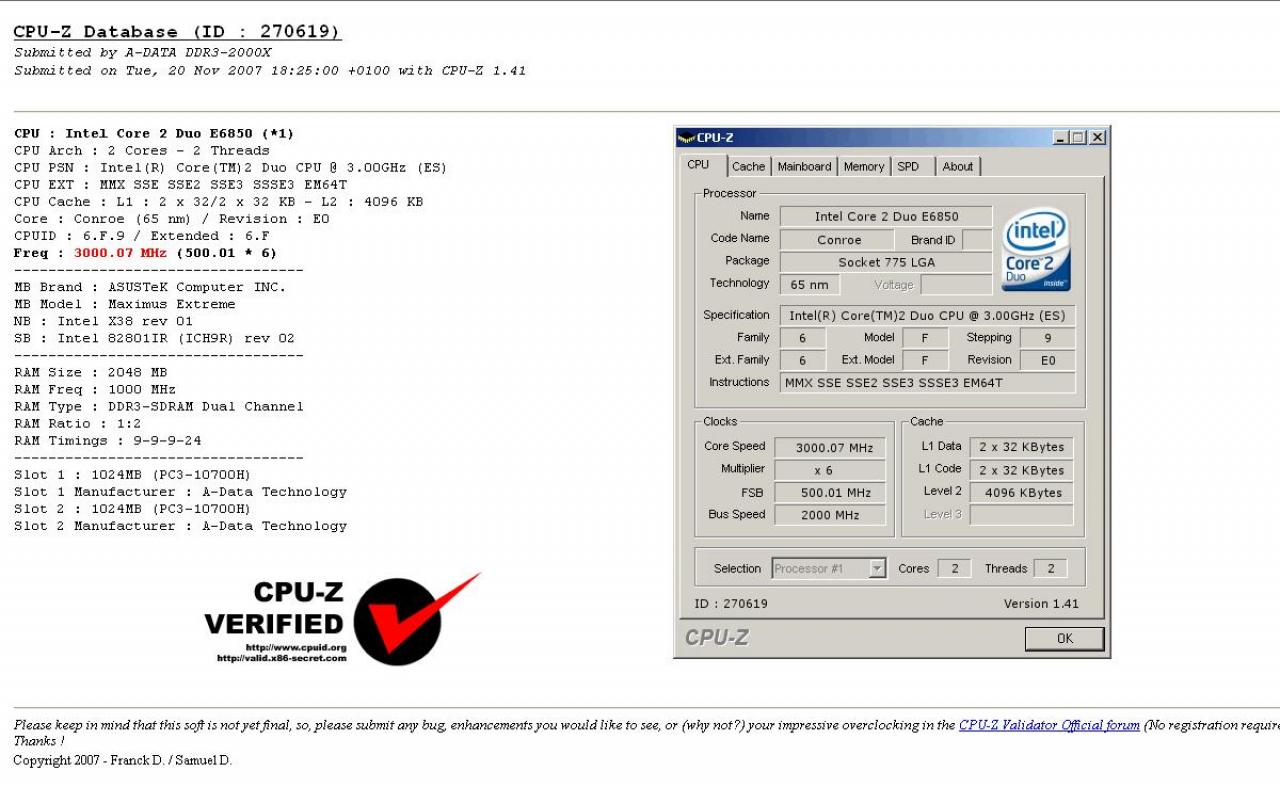Screen dimensions: 1280x787
Task: Click the CPU-Z title bar icon
Action: tap(686, 138)
